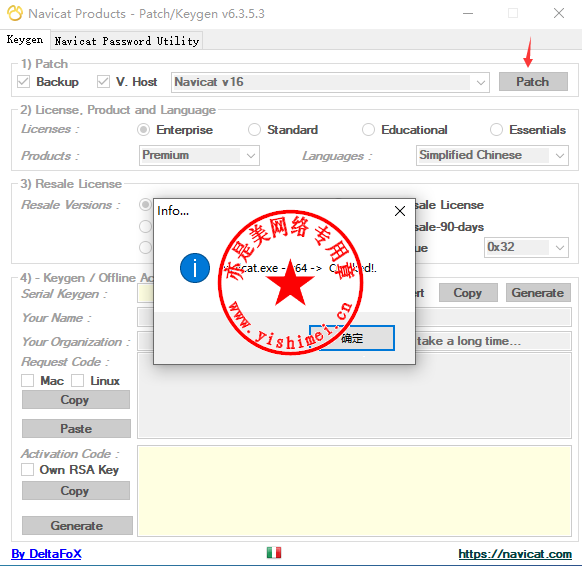Select the Standard license option

254,130
